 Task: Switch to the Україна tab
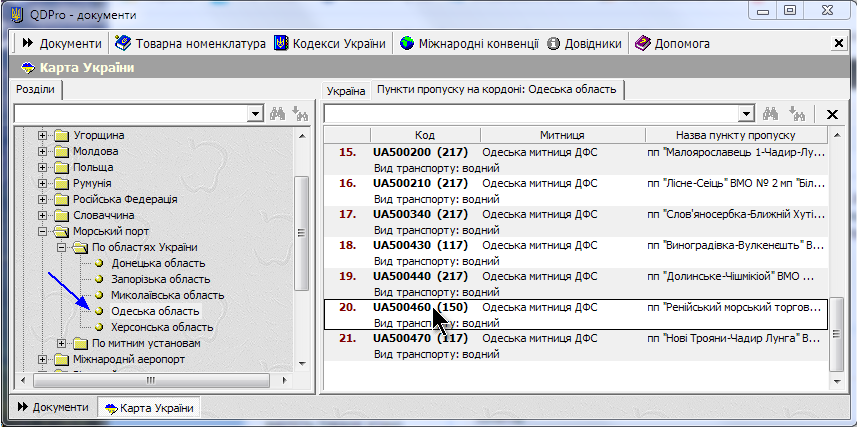coord(347,91)
